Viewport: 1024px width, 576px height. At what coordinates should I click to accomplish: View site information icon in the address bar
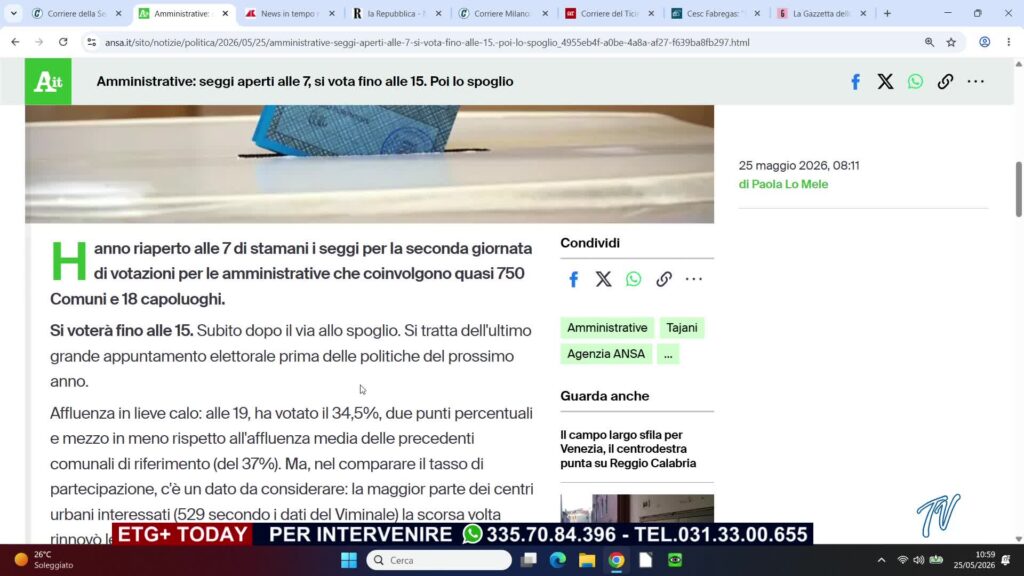coord(91,42)
